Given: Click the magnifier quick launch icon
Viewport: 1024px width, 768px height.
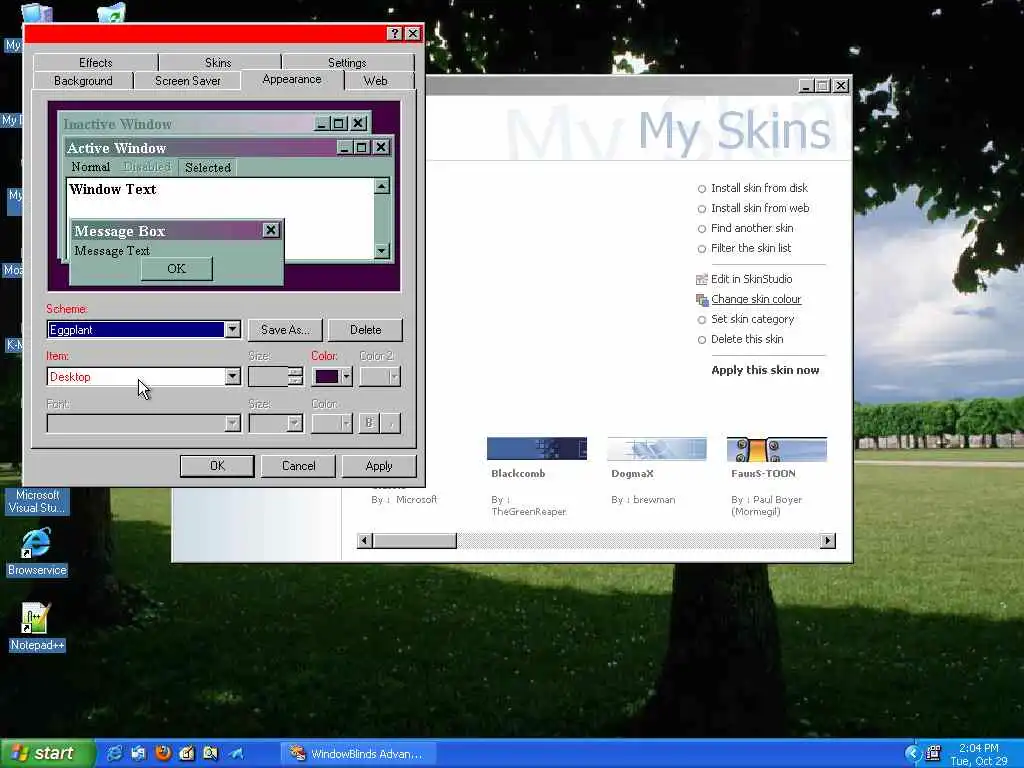Looking at the screenshot, I should point(210,753).
